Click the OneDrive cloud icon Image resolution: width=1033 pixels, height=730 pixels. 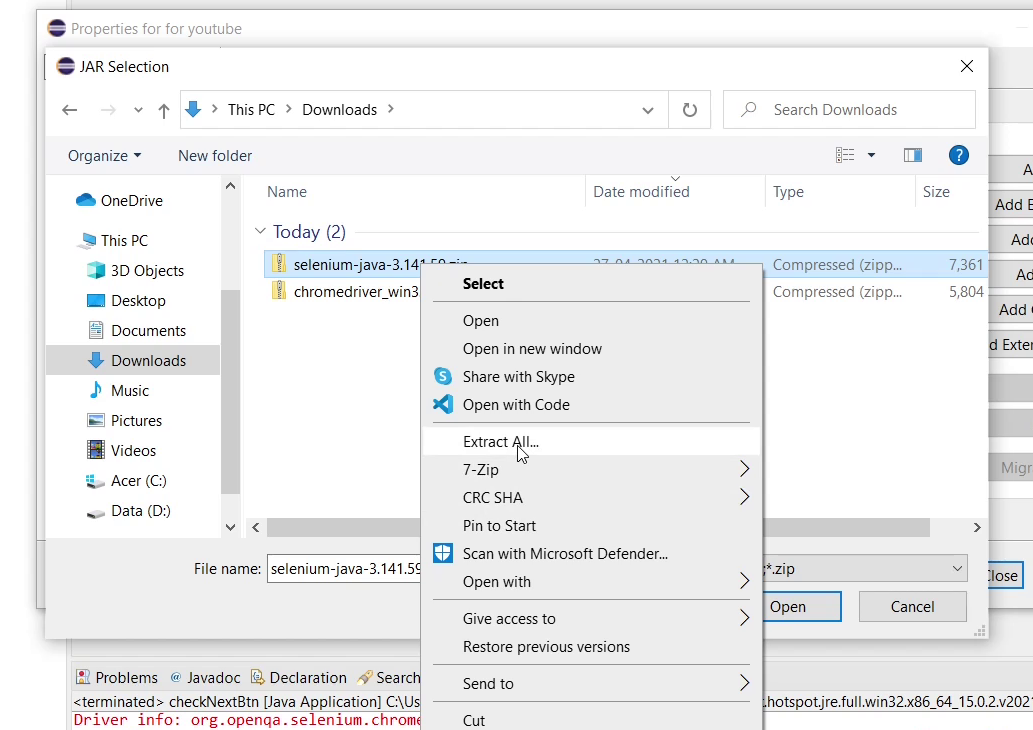(86, 200)
